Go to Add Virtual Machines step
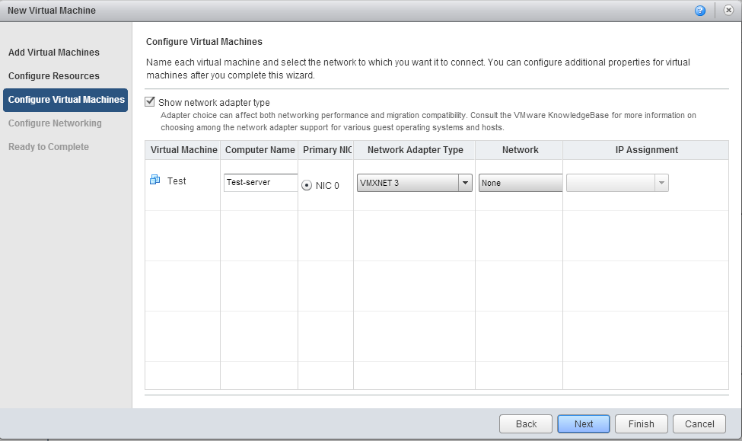This screenshot has height=441, width=742. point(54,53)
